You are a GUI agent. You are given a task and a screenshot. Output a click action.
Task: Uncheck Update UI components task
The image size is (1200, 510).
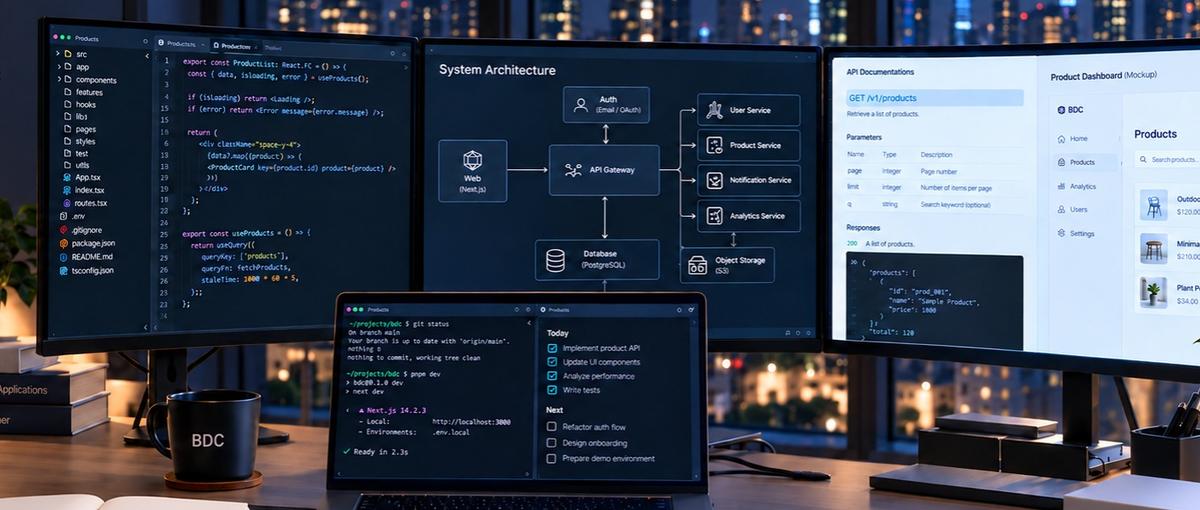tap(552, 362)
